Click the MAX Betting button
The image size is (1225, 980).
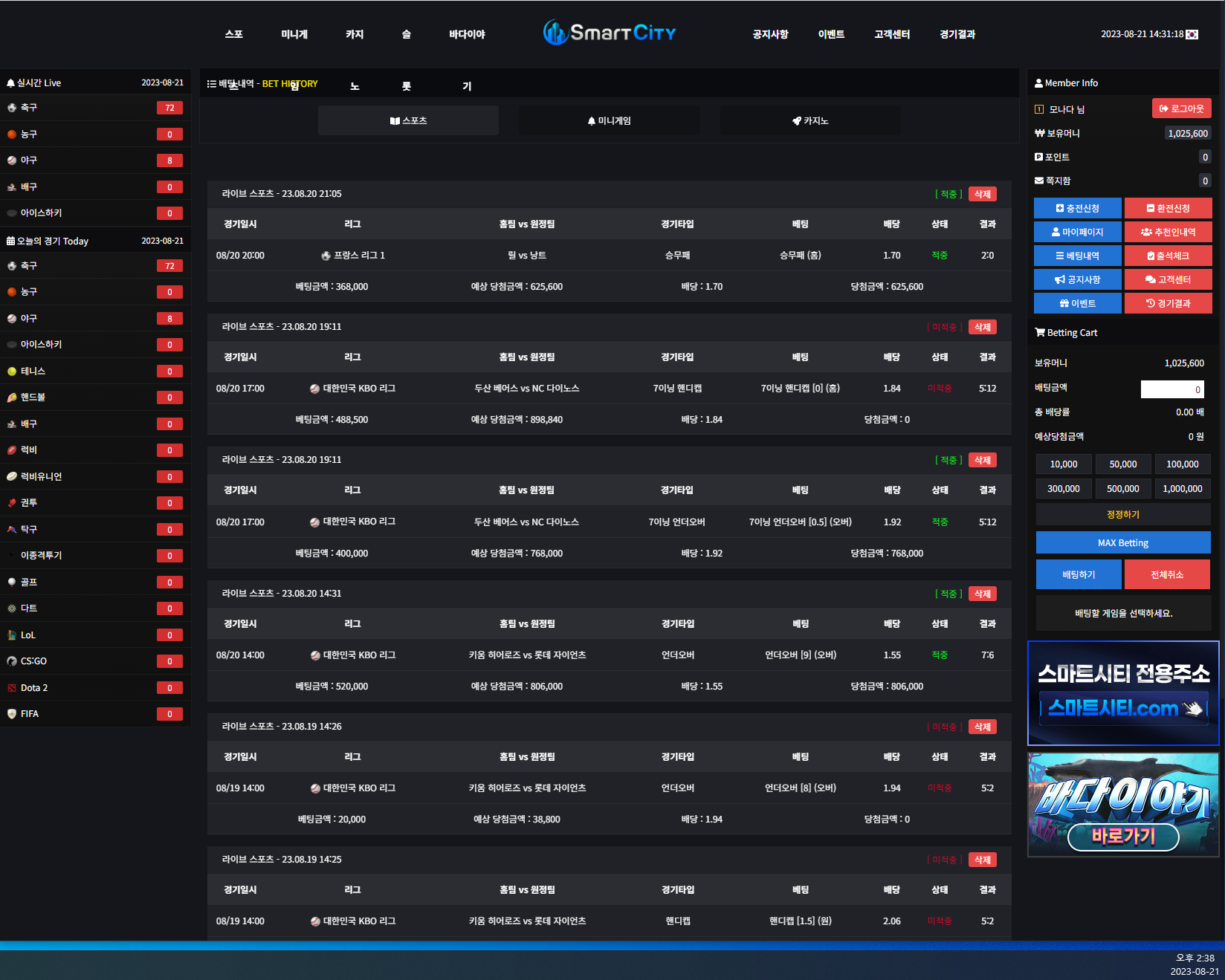coord(1123,542)
